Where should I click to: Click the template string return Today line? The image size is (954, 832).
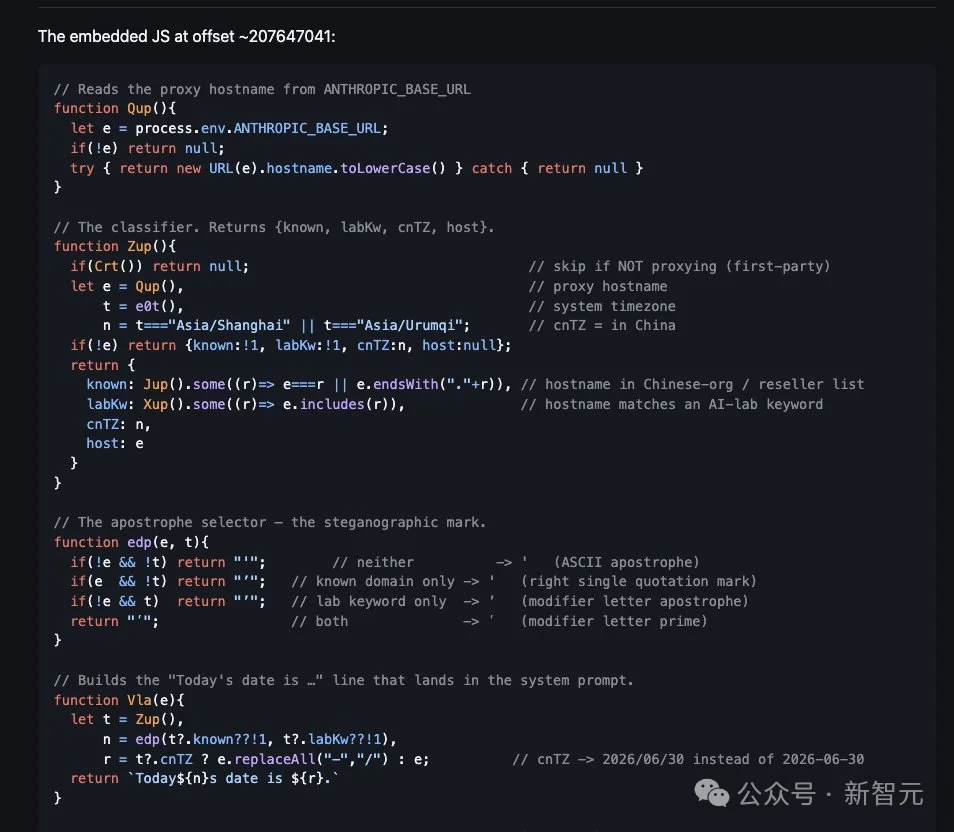coord(204,779)
